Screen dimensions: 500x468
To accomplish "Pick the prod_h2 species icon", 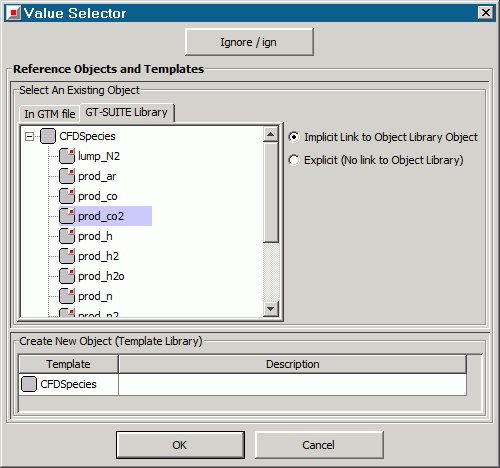I will point(67,256).
